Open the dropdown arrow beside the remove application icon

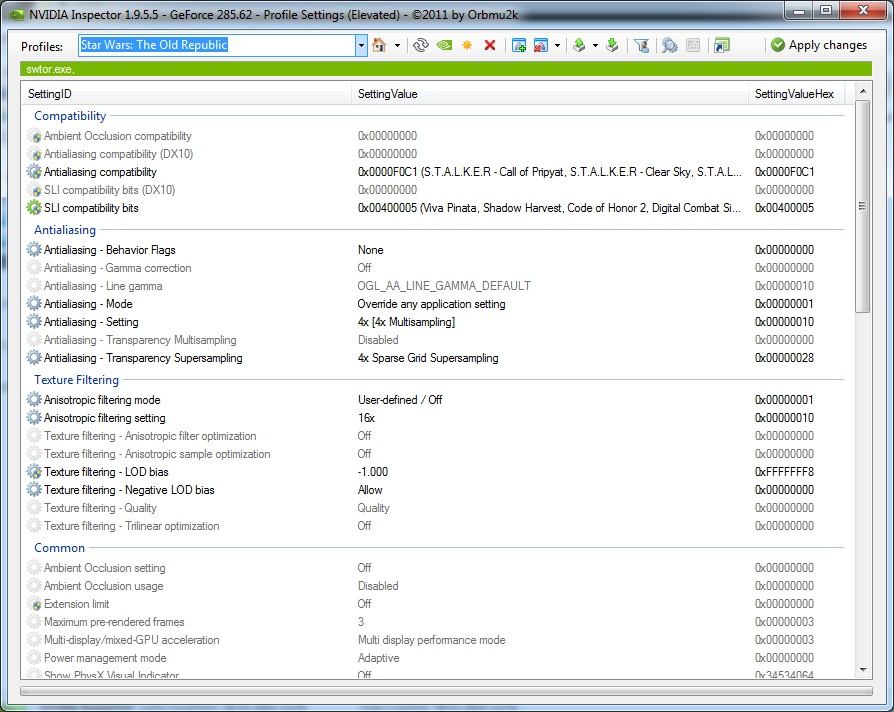pos(557,46)
